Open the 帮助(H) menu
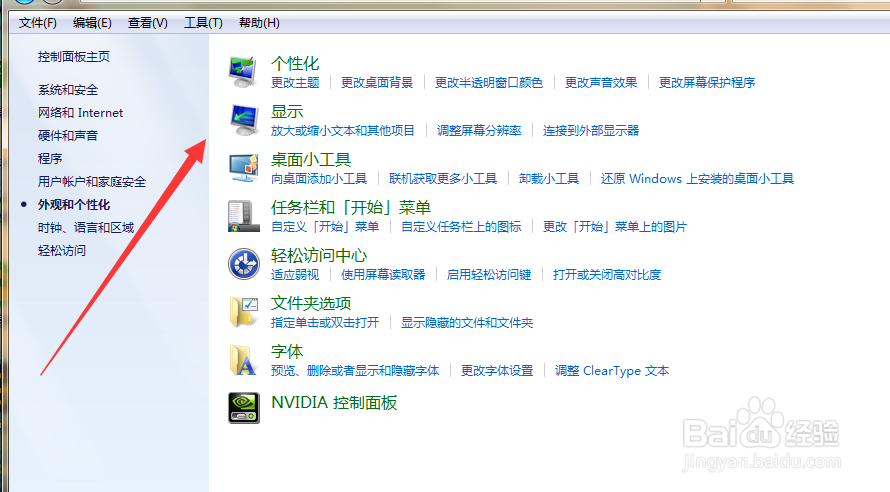 [x=259, y=23]
